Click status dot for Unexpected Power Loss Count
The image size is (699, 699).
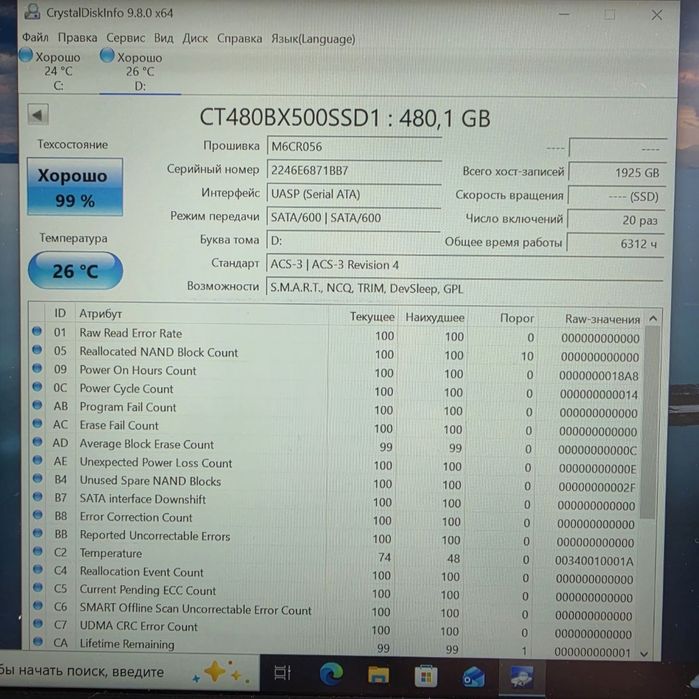click(37, 460)
